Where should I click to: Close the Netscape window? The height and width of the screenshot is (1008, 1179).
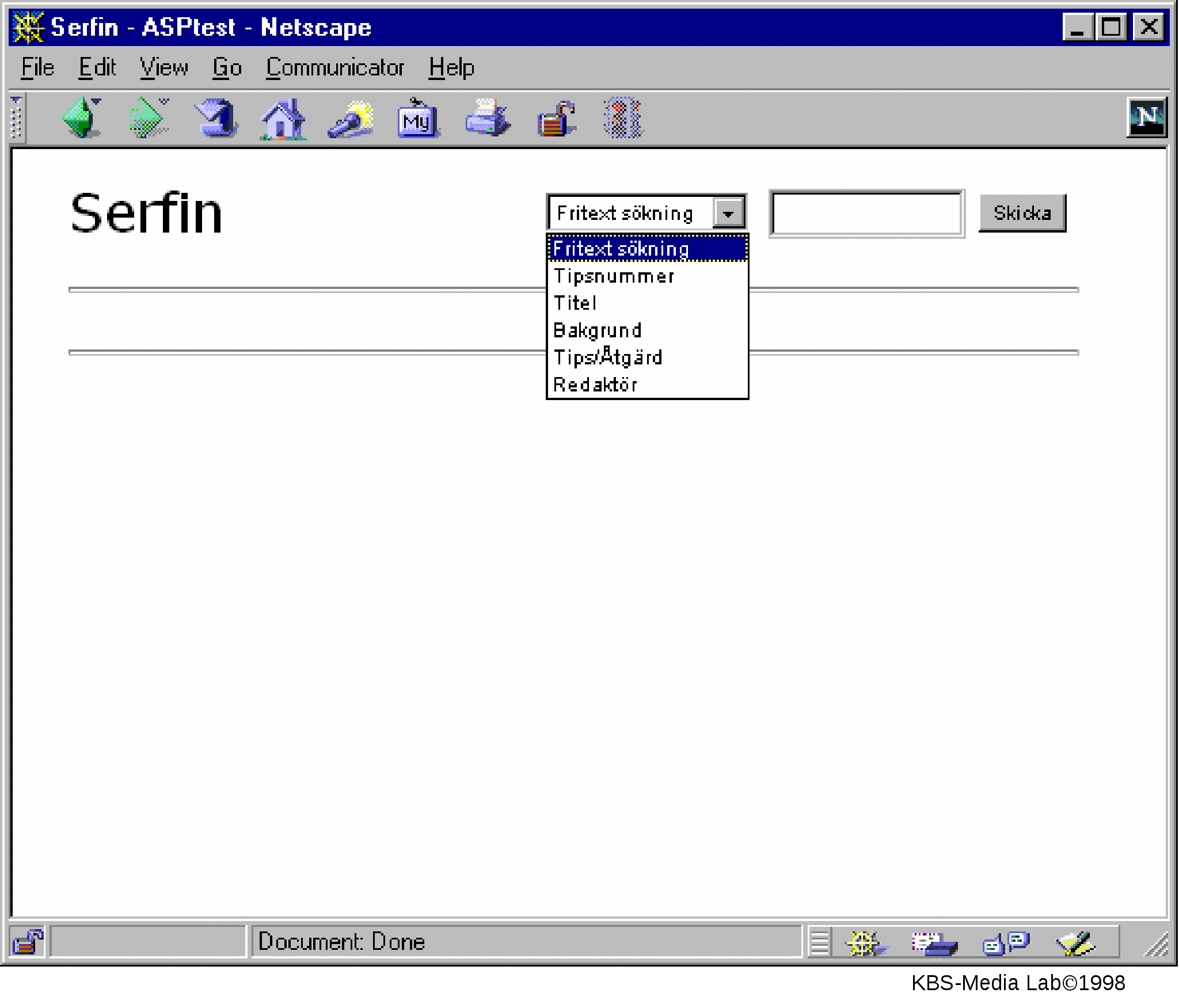point(1148,27)
